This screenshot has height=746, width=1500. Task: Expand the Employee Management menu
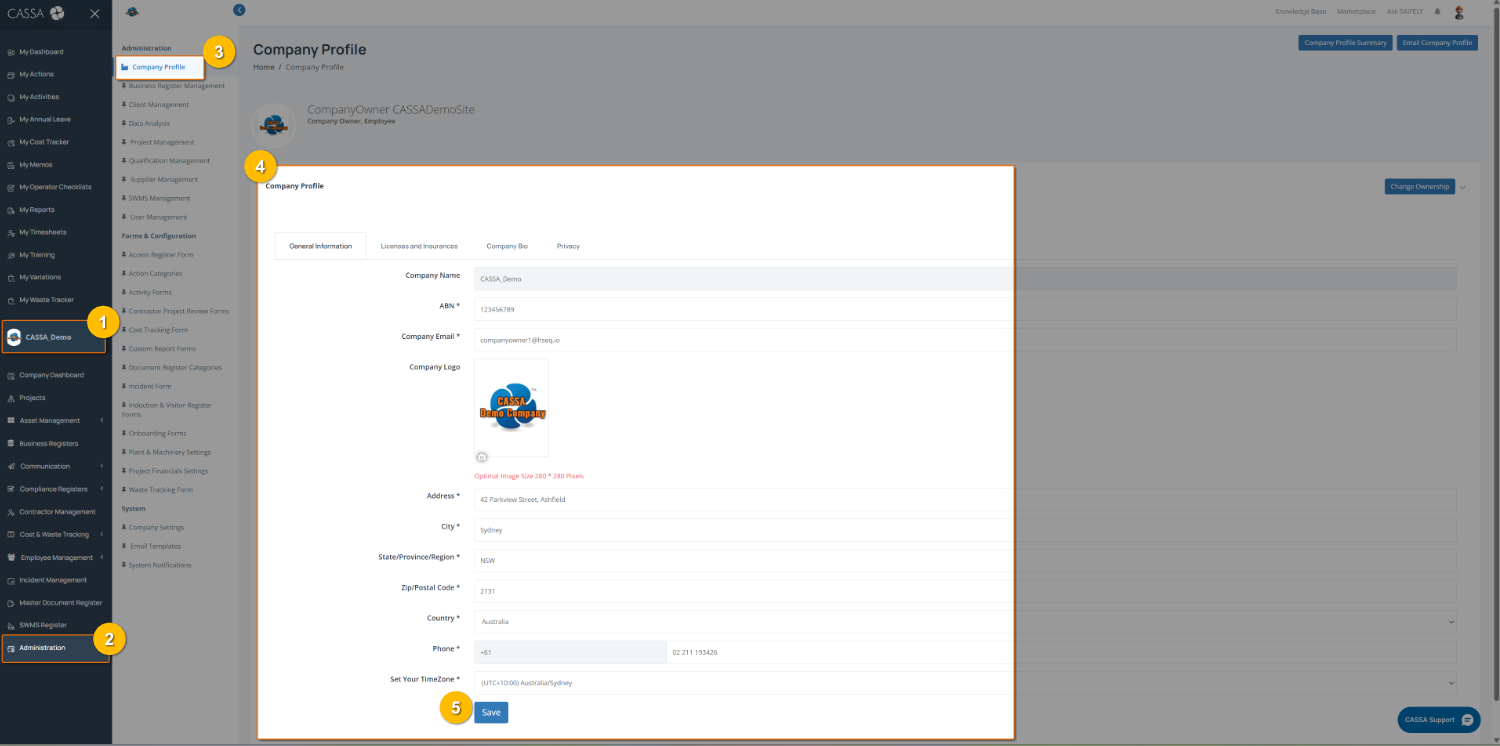pyautogui.click(x=55, y=557)
